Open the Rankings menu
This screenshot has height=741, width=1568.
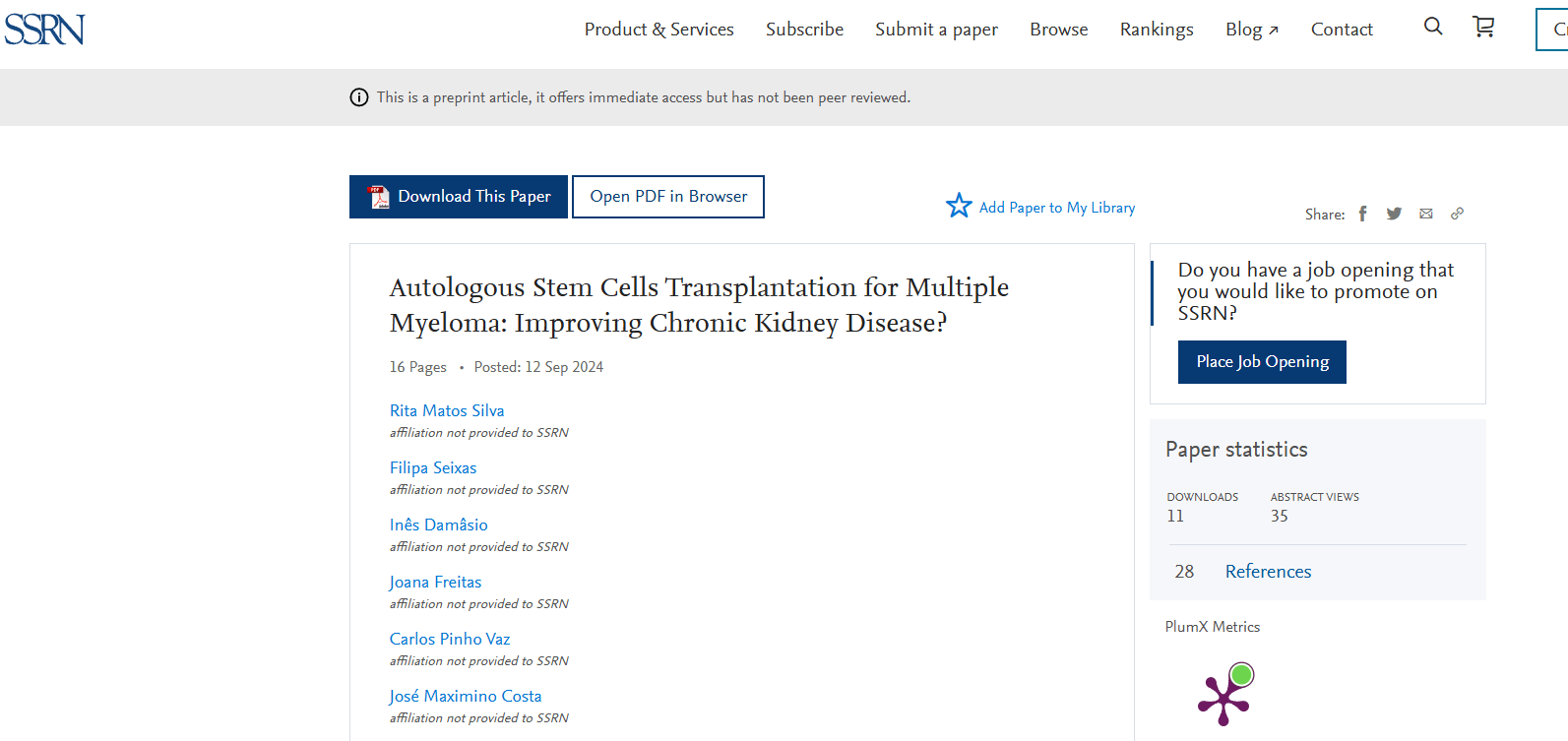[x=1156, y=30]
